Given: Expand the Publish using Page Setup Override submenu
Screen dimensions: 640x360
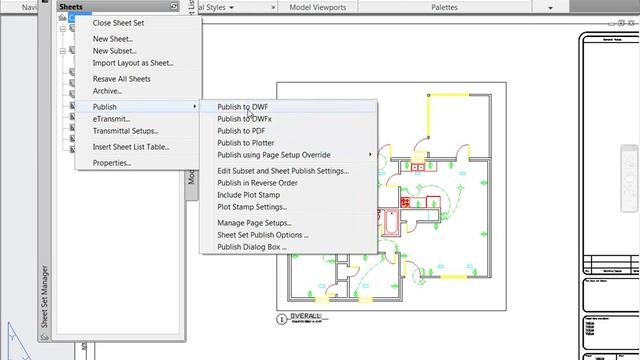Looking at the screenshot, I should (370, 155).
